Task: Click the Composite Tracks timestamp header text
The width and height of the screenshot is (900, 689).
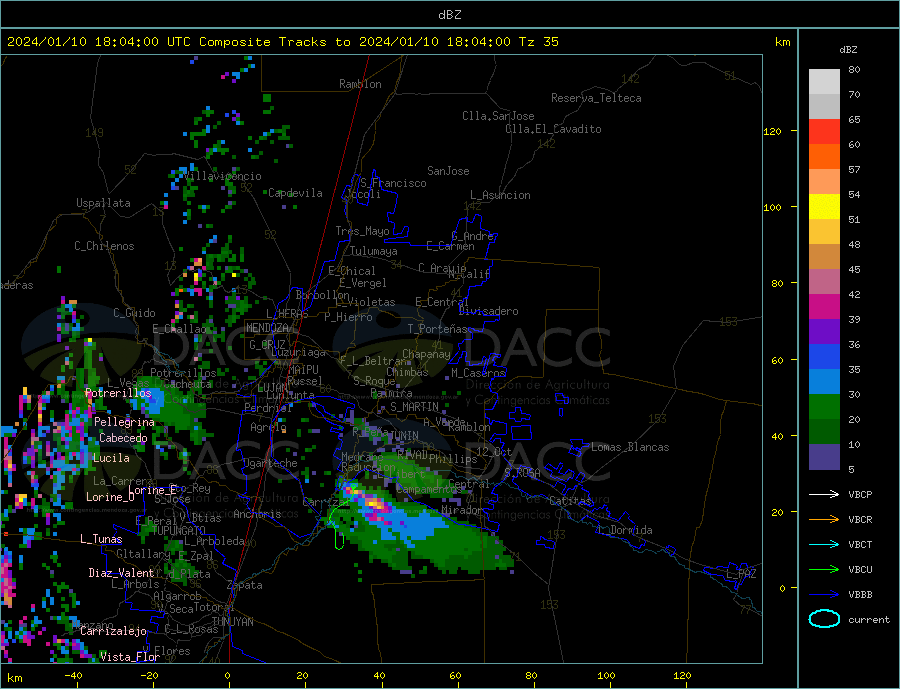Action: 282,42
